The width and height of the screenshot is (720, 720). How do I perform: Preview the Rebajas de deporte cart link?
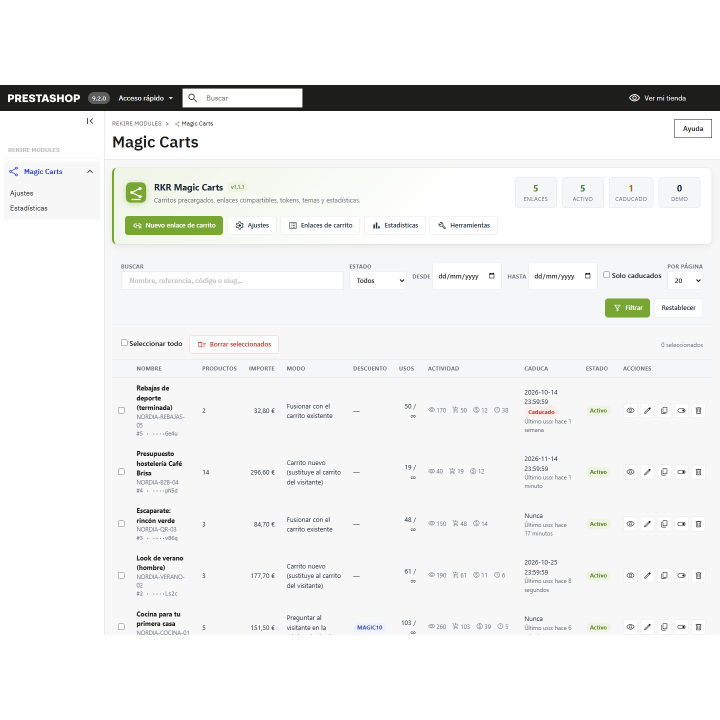pos(630,411)
